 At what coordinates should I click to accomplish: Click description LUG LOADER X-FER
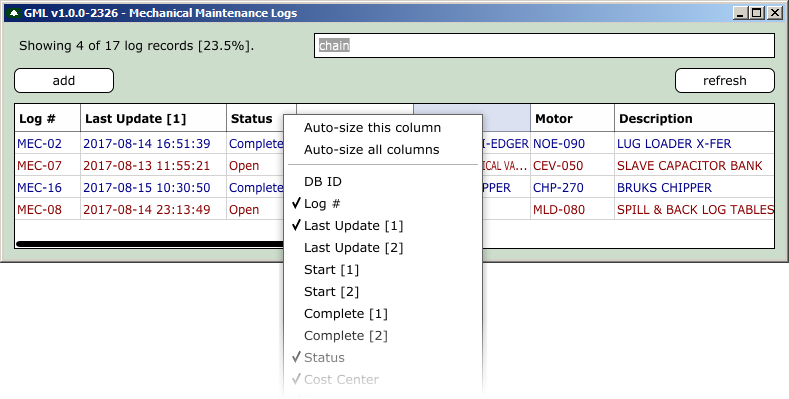point(674,144)
